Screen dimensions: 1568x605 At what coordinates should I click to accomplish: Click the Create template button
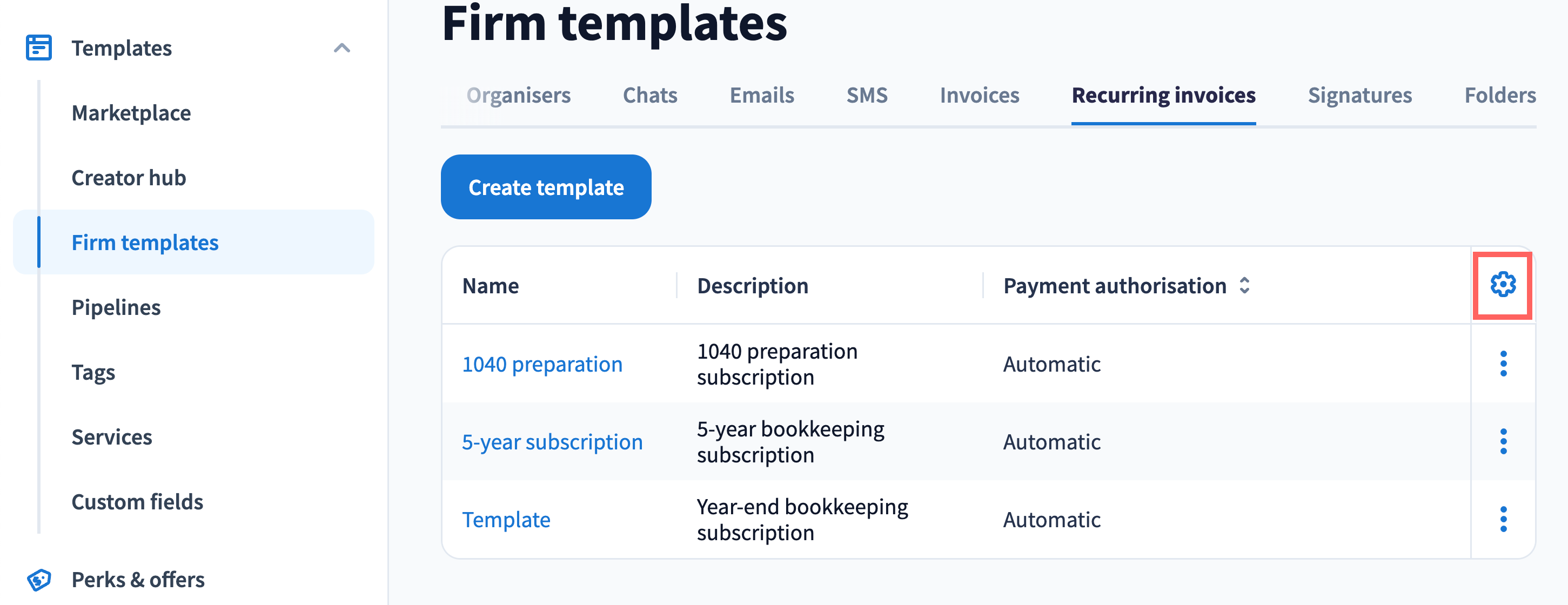coord(545,187)
